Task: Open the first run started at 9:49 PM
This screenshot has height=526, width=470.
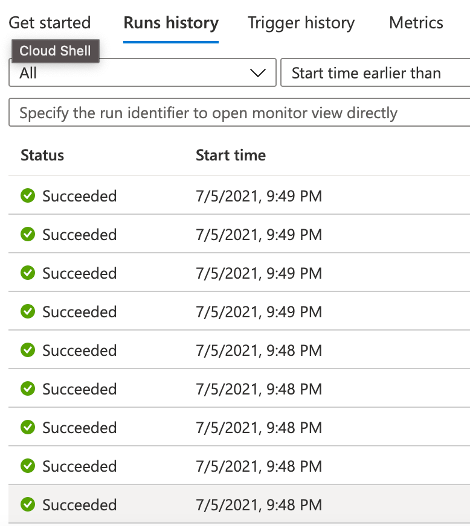Action: pos(239,196)
